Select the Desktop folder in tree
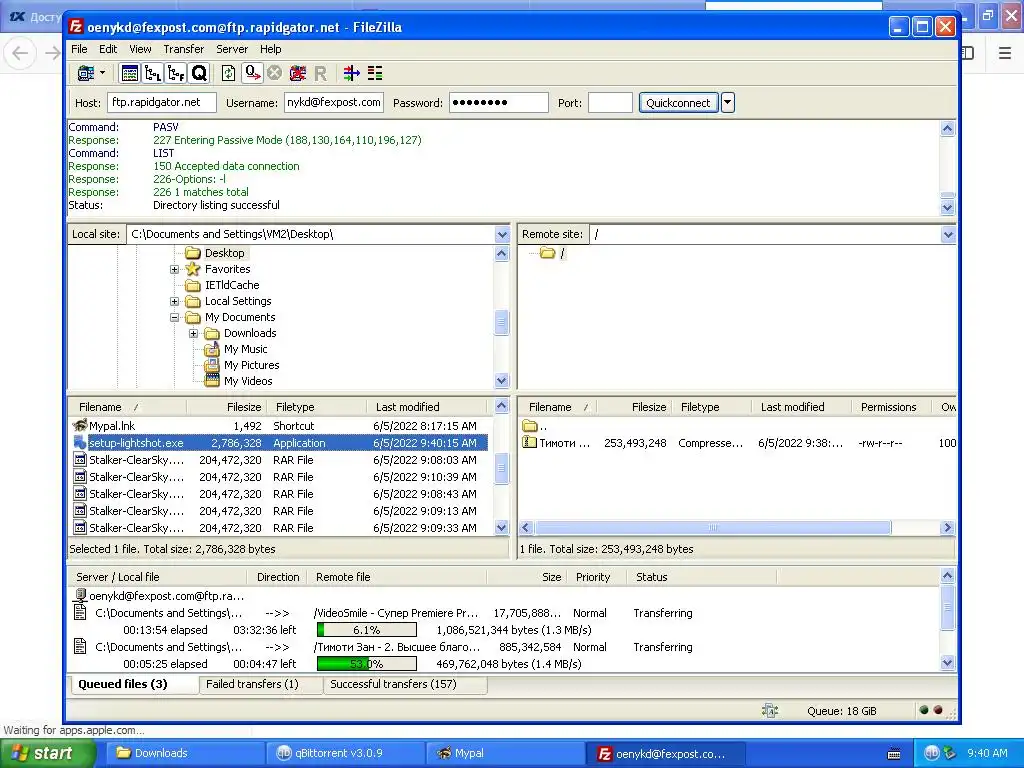Image resolution: width=1024 pixels, height=768 pixels. [x=224, y=253]
